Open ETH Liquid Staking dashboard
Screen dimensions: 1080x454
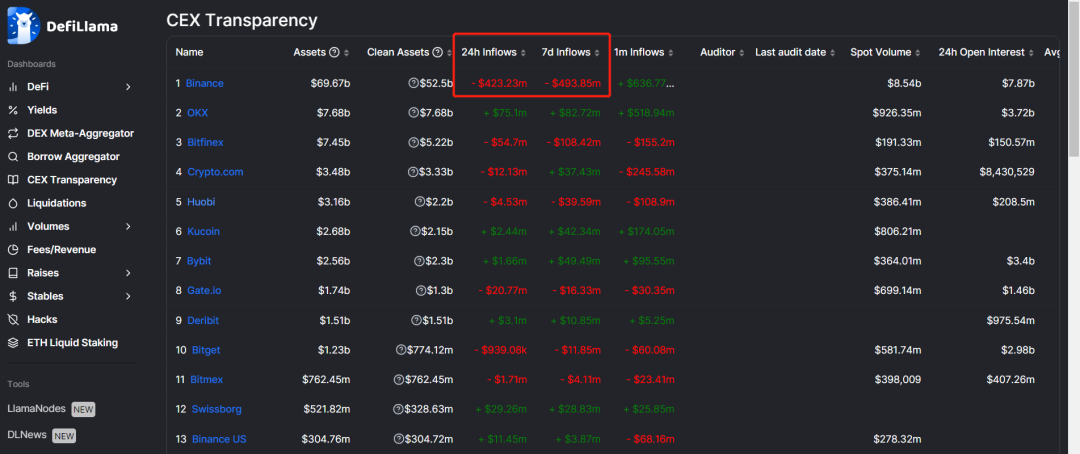pos(72,342)
